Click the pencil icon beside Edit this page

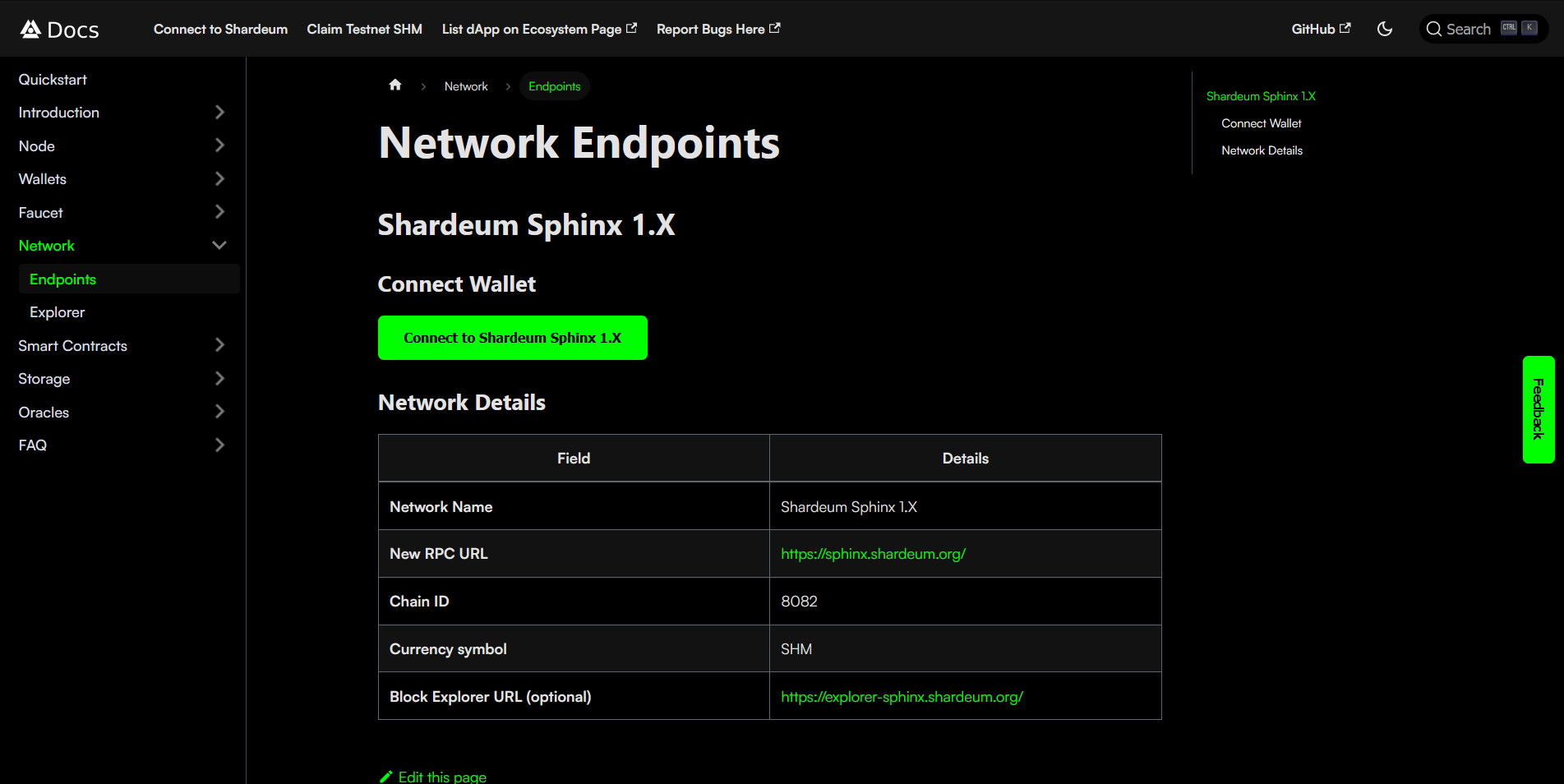(x=386, y=777)
